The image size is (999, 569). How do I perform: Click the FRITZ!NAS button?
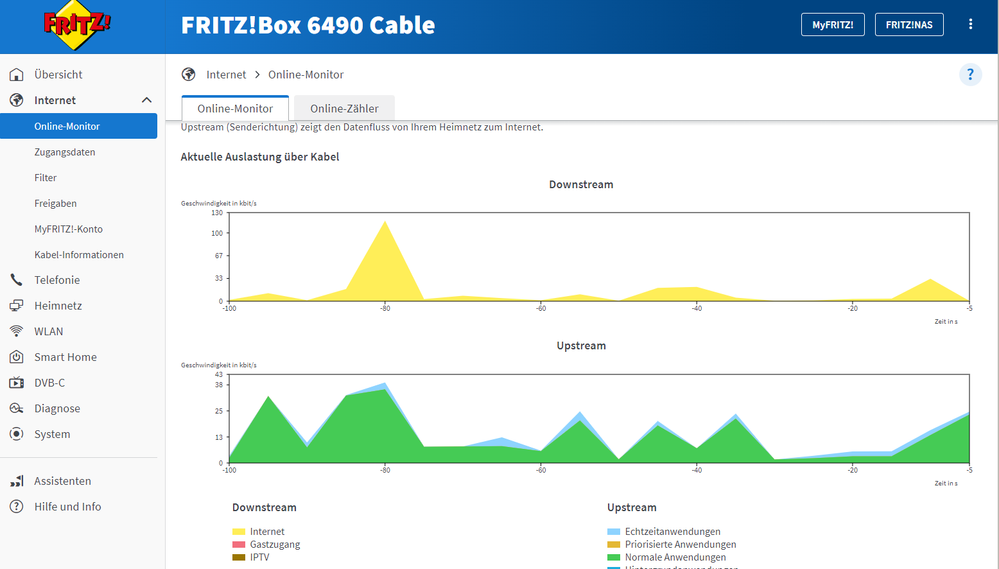pyautogui.click(x=909, y=25)
